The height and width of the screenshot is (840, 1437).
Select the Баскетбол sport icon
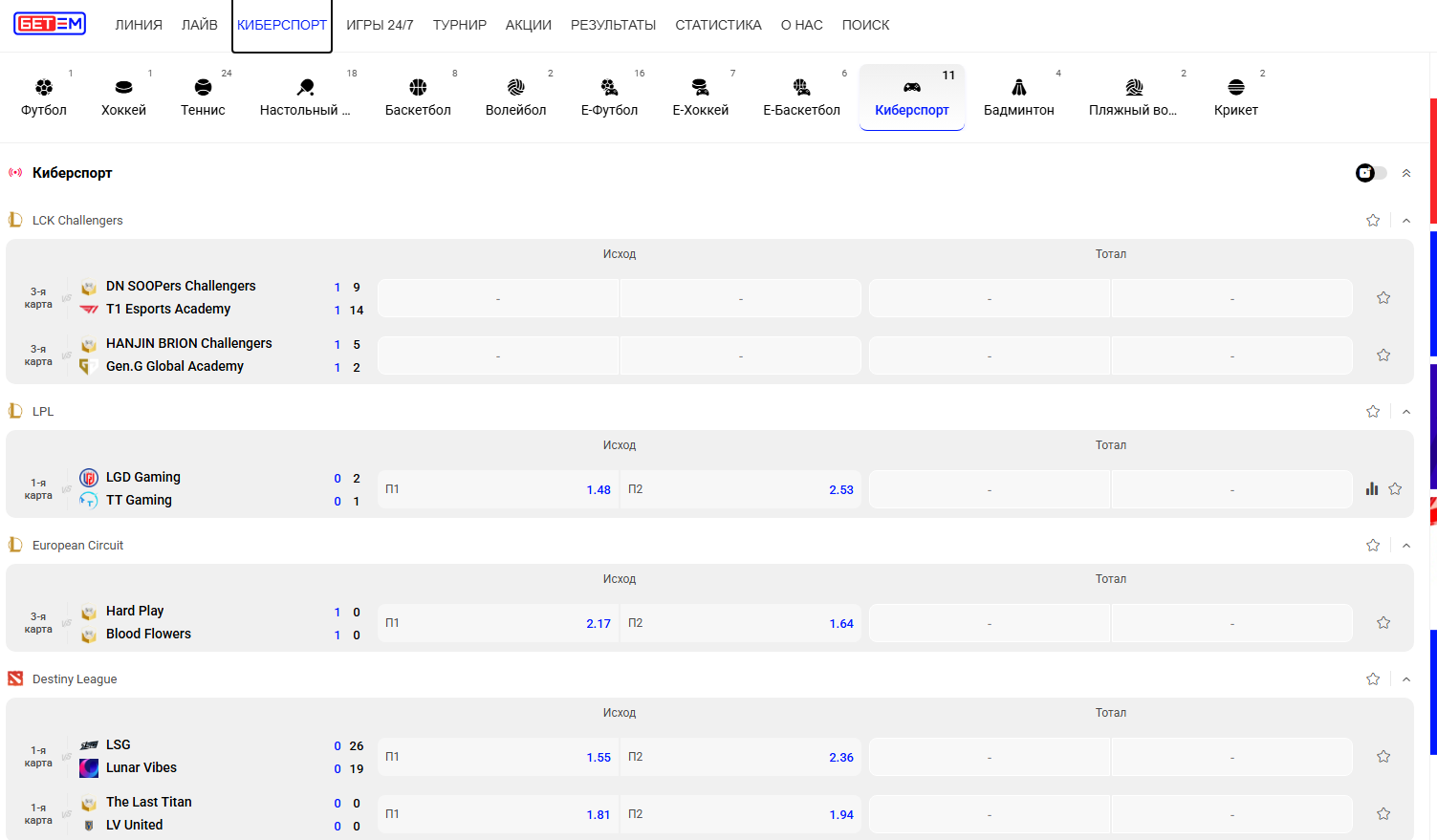click(418, 97)
